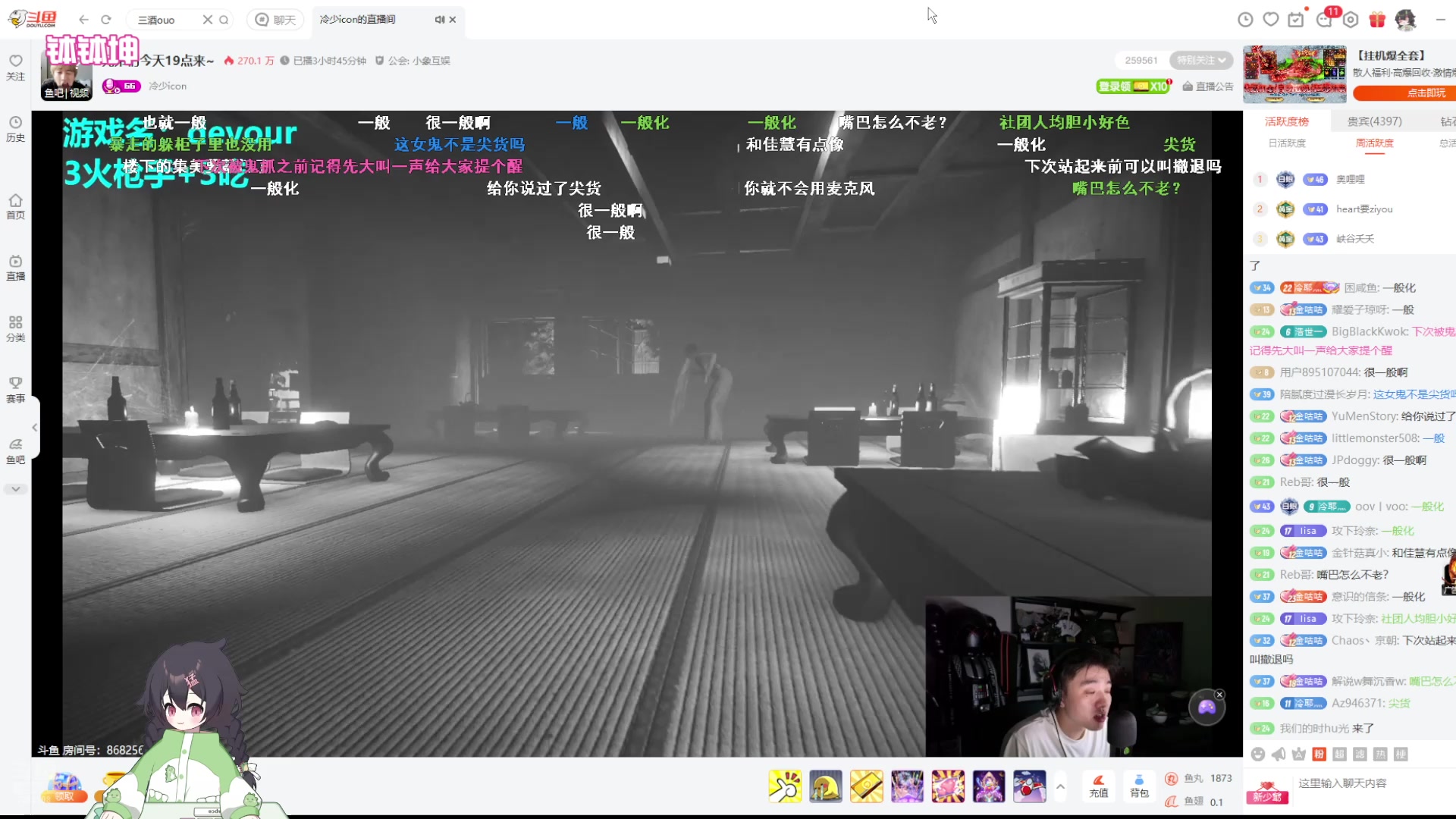Open watch history clock icon in top bar
1456x819 pixels.
point(1245,20)
